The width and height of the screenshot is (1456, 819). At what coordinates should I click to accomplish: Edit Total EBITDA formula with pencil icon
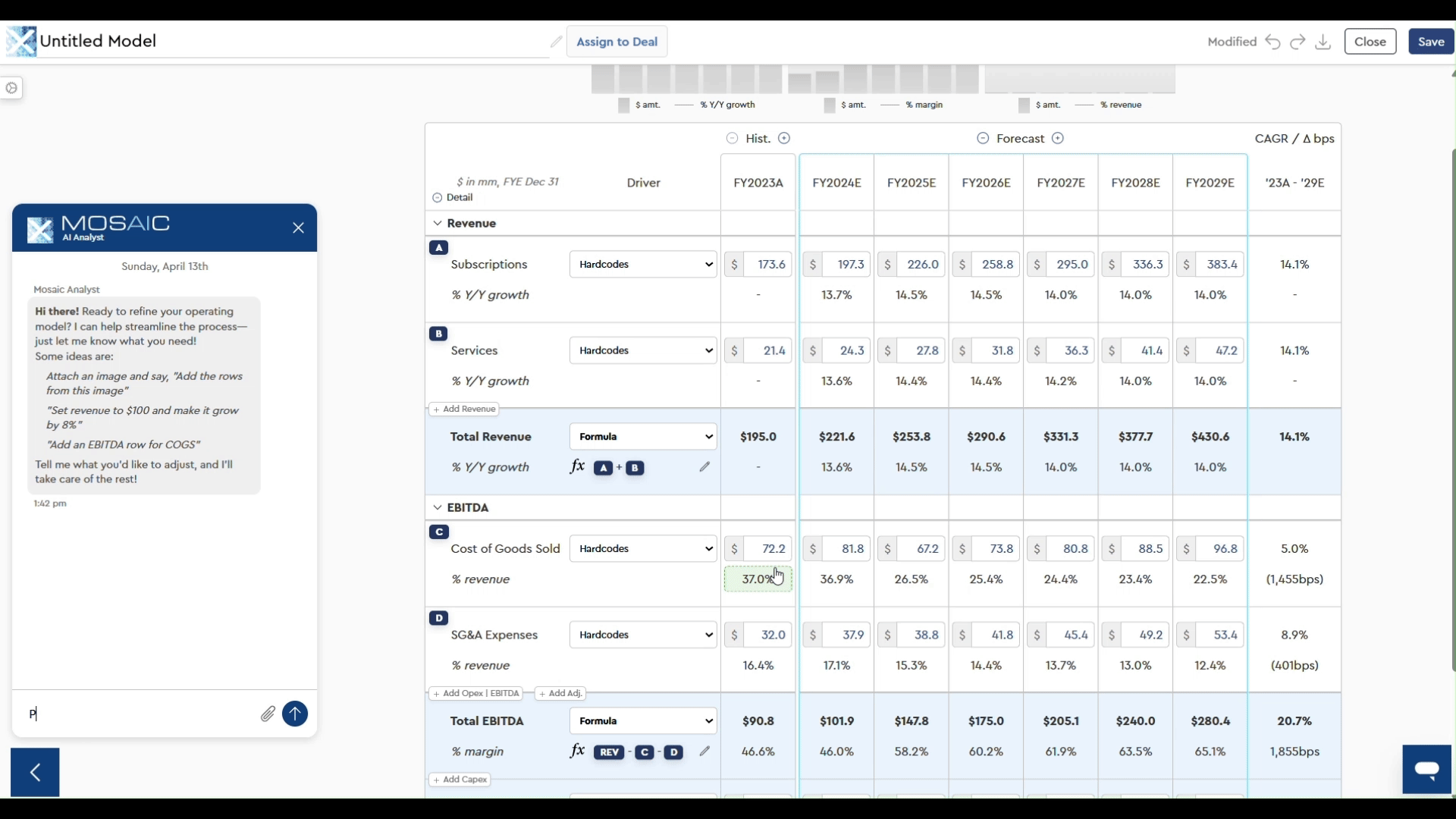[704, 751]
